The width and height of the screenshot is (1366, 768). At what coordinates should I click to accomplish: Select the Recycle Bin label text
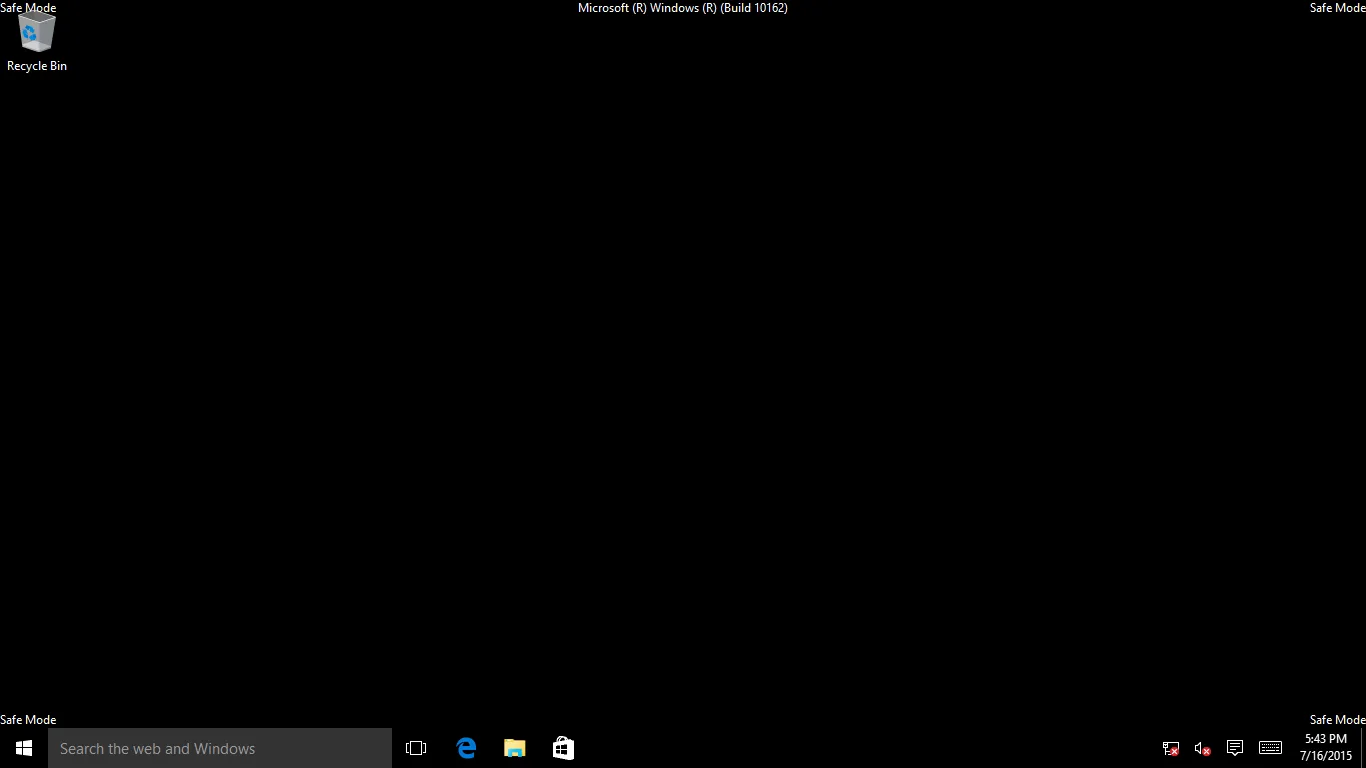[x=36, y=66]
